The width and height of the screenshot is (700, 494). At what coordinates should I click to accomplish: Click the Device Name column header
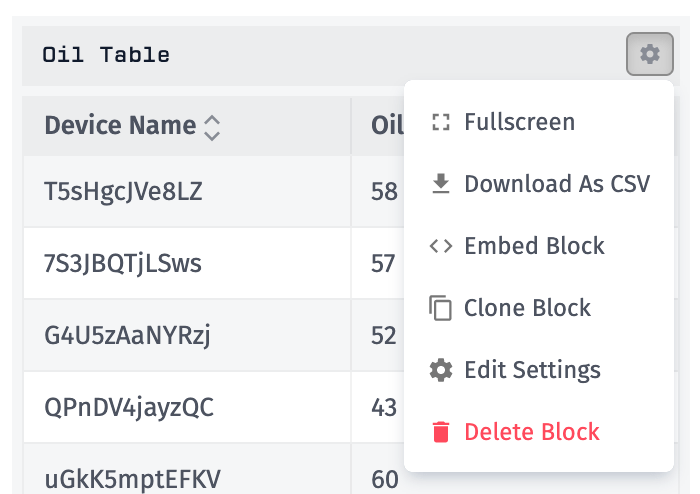(x=120, y=126)
